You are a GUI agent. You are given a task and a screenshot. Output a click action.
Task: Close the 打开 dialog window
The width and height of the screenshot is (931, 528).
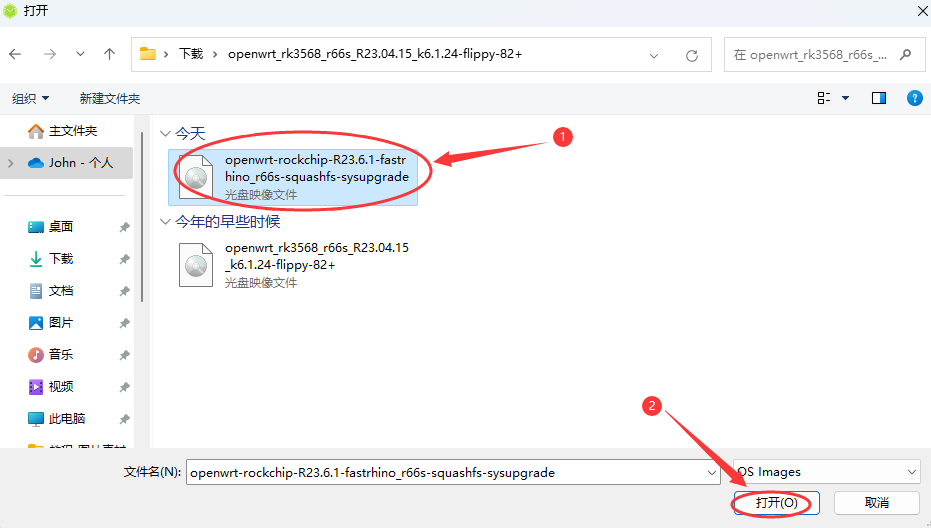click(922, 11)
